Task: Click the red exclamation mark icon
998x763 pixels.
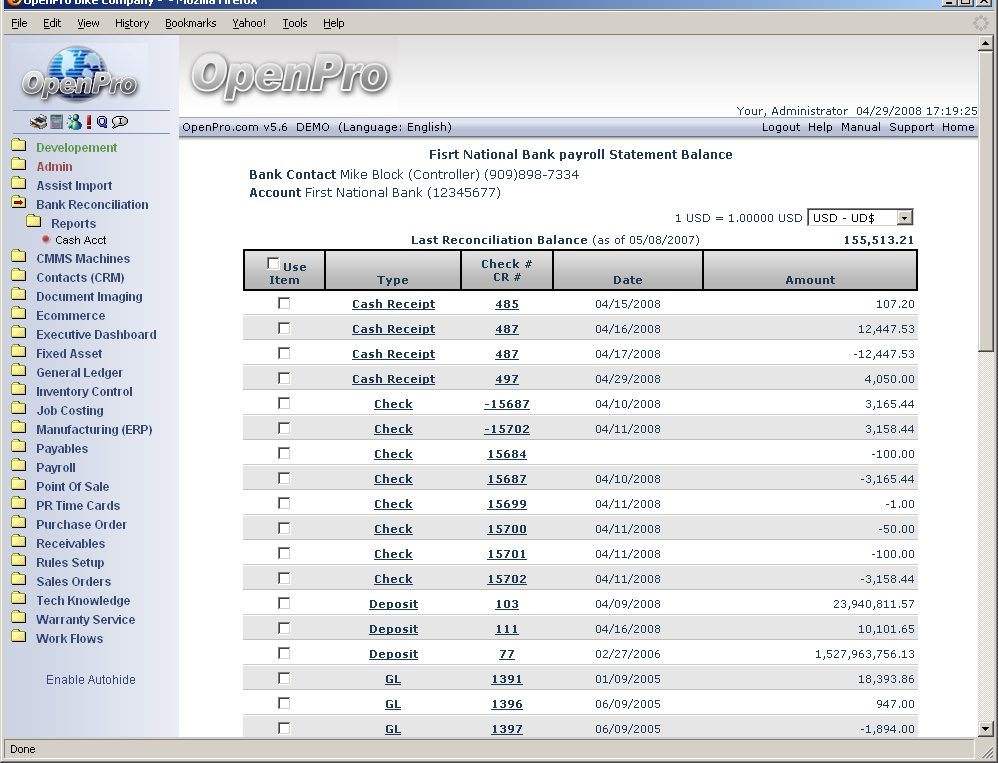Action: 89,122
